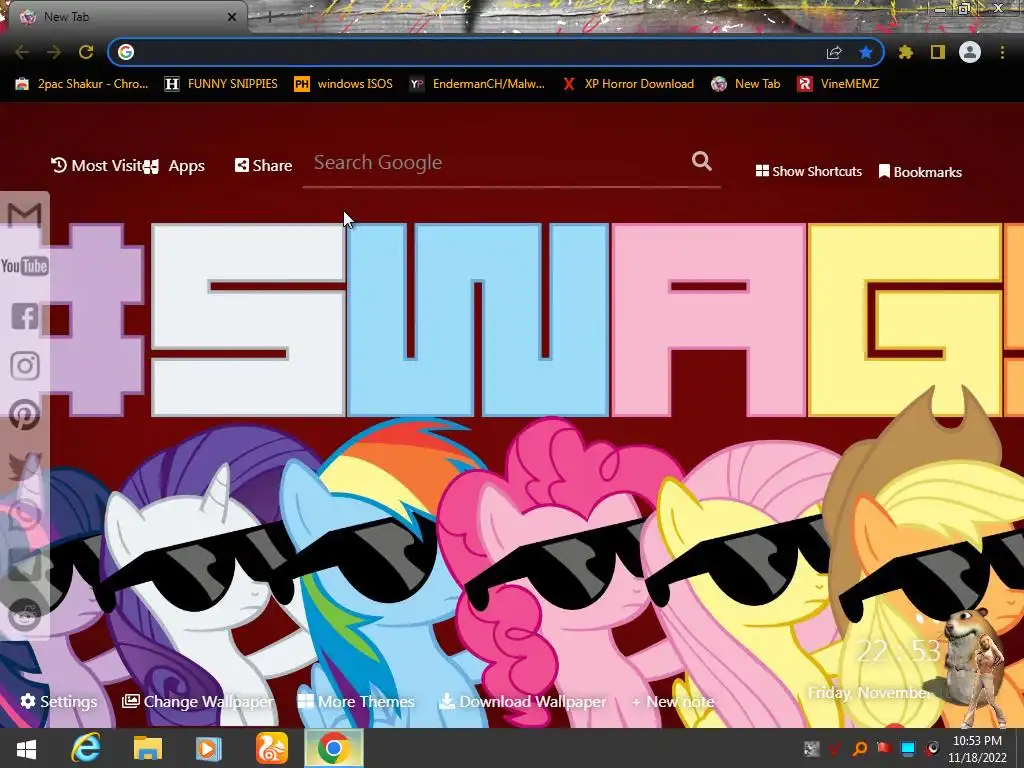Select Chrome taskbar icon
This screenshot has width=1024, height=768.
pyautogui.click(x=334, y=748)
